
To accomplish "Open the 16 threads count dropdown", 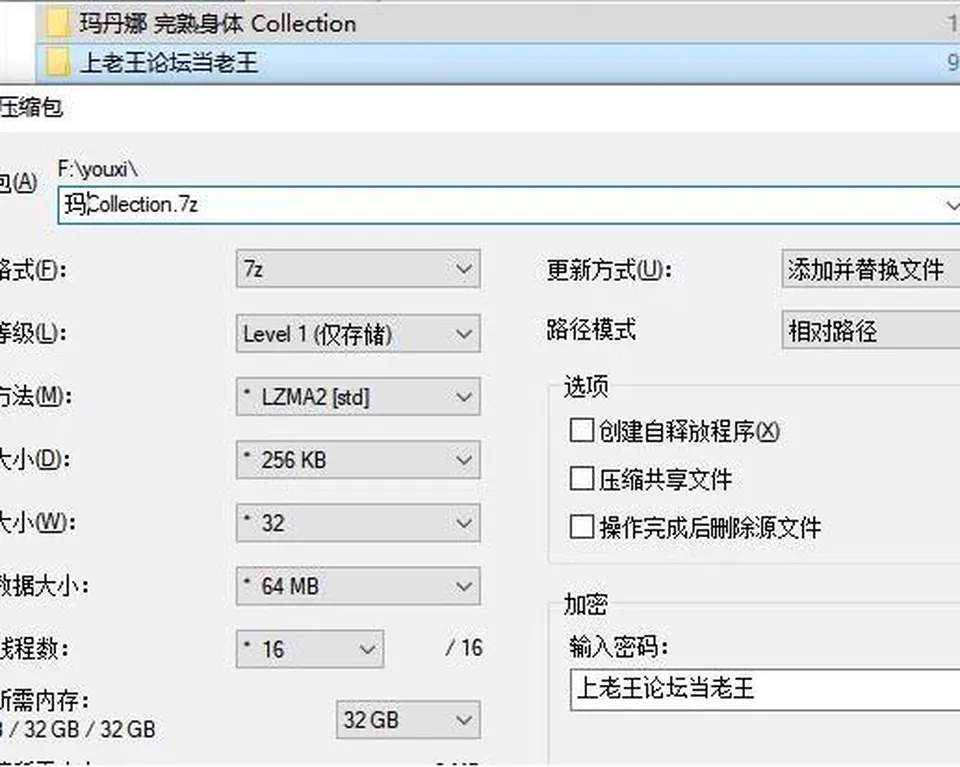I will pos(310,649).
